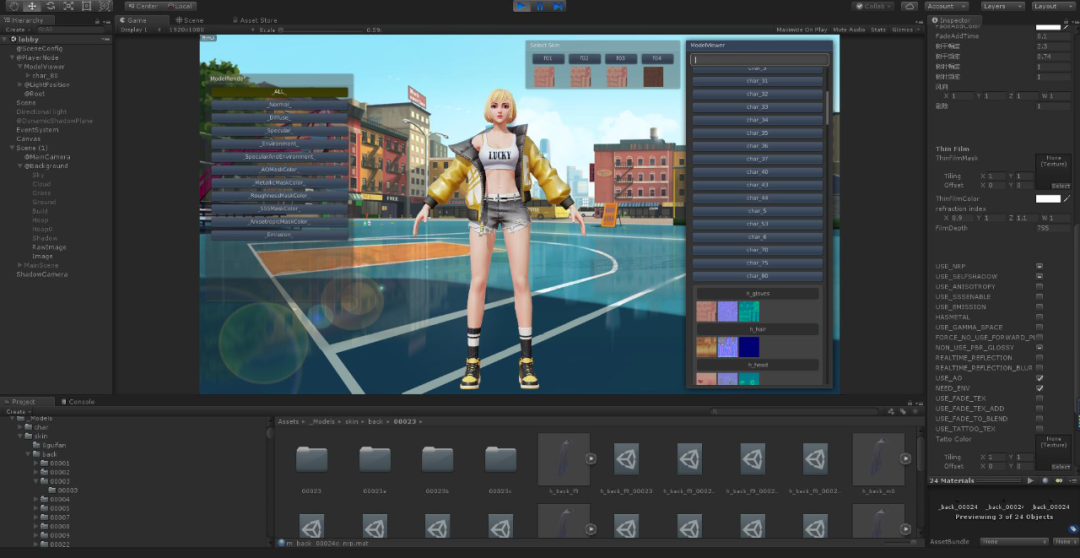This screenshot has height=558, width=1080.
Task: Select the Hand tool in toolbar
Action: (13, 6)
